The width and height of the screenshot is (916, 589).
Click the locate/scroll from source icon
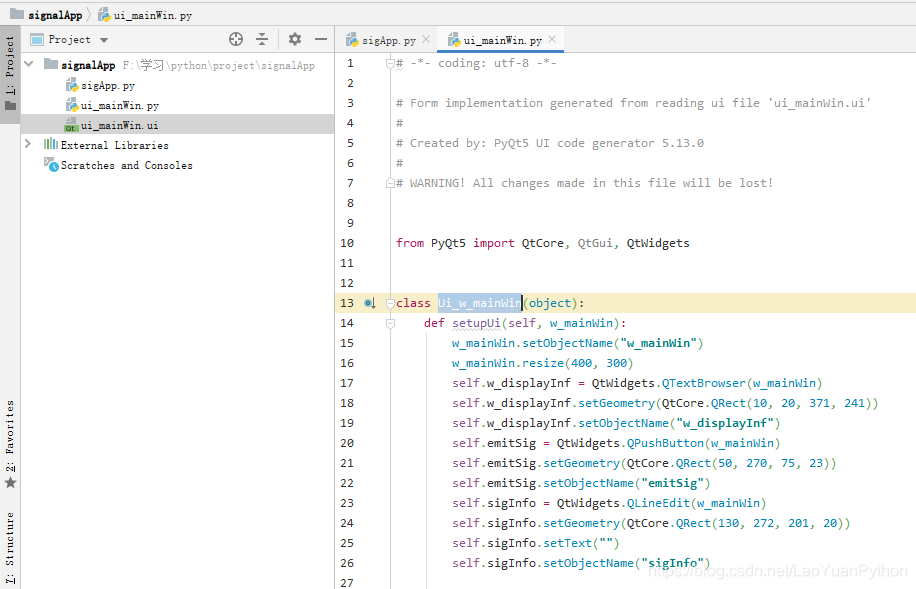(236, 39)
